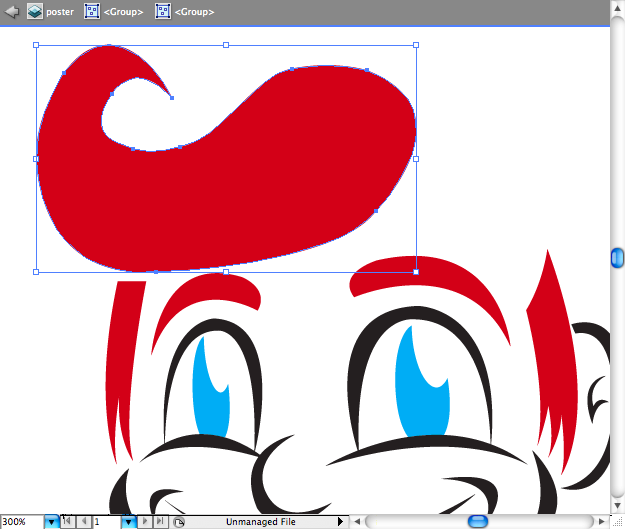Image resolution: width=625 pixels, height=529 pixels.
Task: Select the left red sideburn hair shape
Action: click(120, 359)
